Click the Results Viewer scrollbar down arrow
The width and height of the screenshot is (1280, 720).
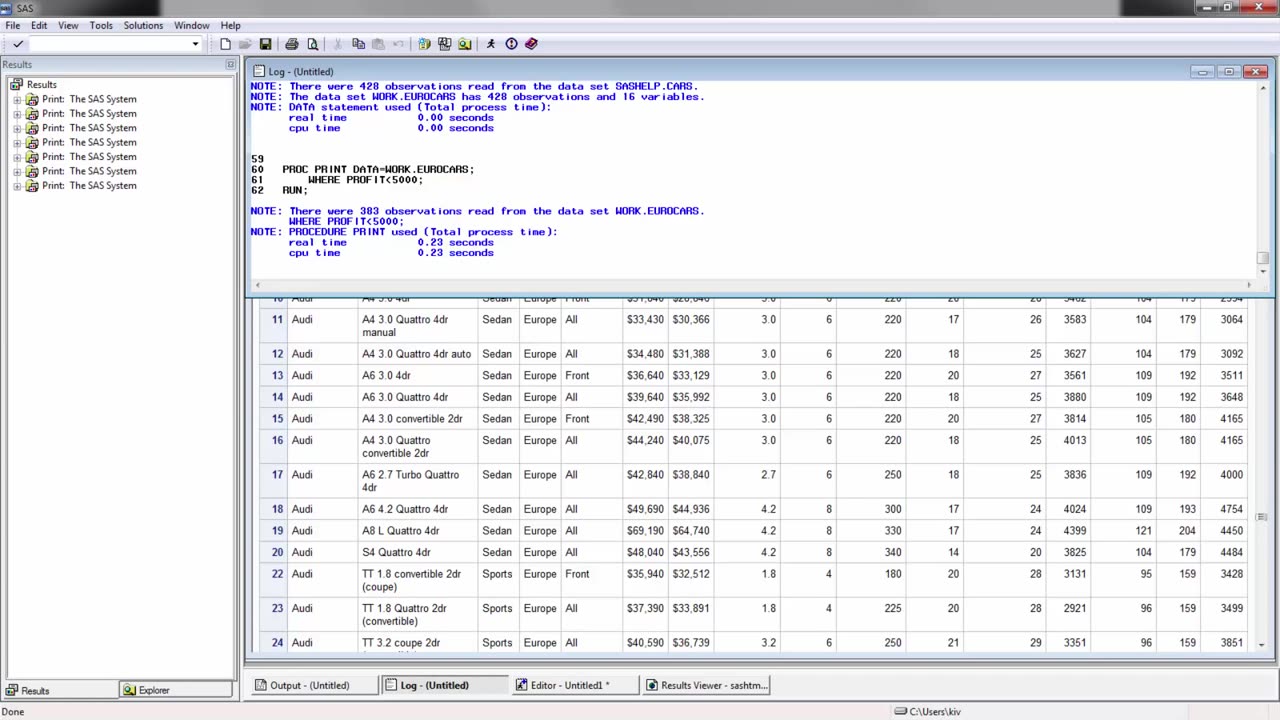point(1262,644)
